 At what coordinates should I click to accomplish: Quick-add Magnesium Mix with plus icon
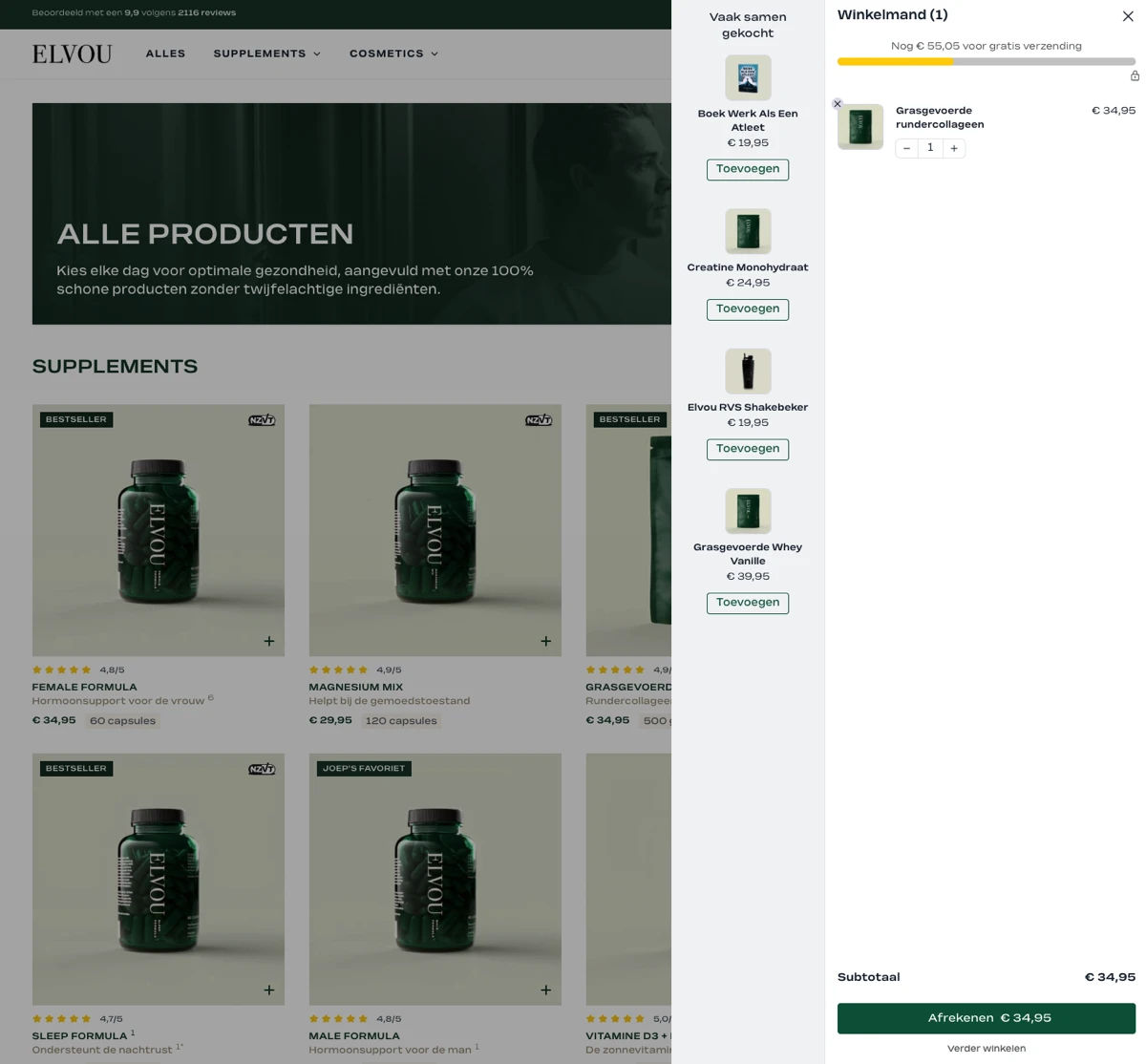(x=545, y=641)
